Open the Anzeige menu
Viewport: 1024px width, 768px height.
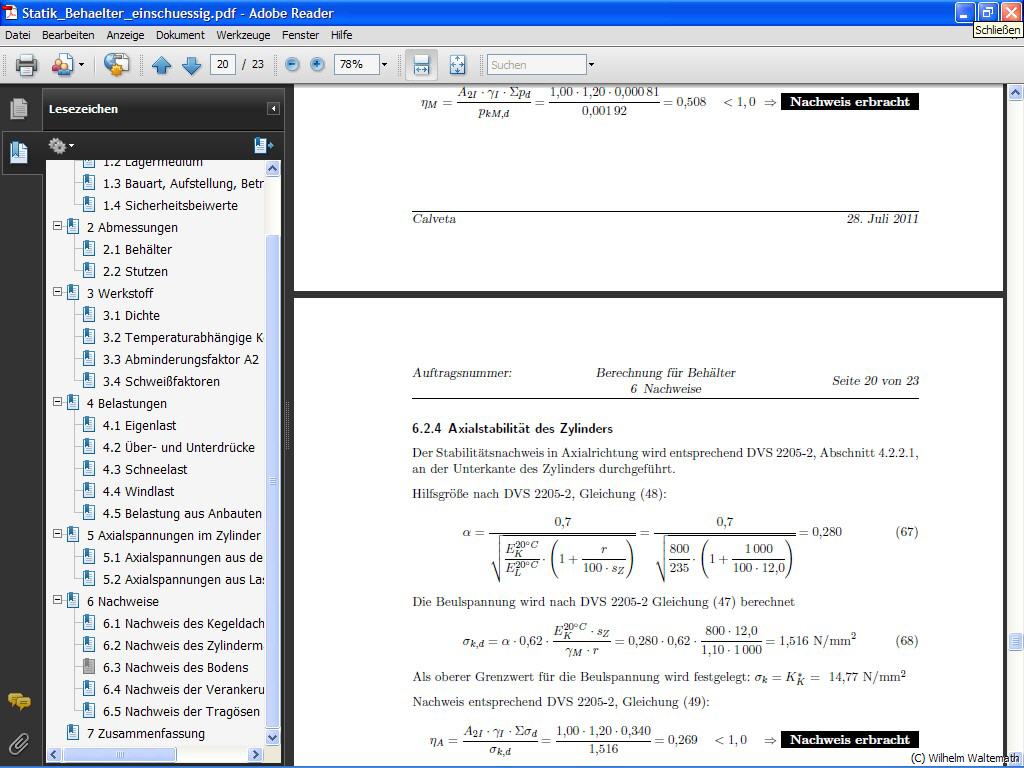(125, 35)
